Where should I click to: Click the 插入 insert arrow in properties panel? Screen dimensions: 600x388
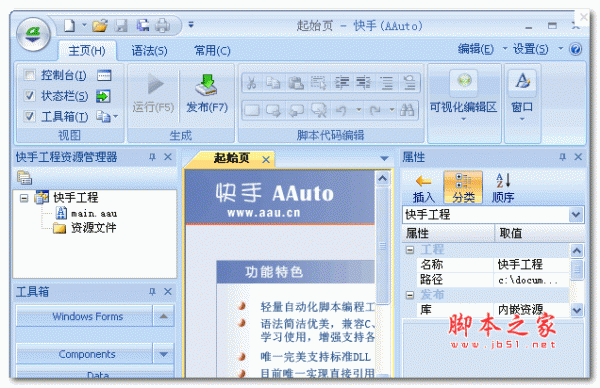pyautogui.click(x=423, y=187)
